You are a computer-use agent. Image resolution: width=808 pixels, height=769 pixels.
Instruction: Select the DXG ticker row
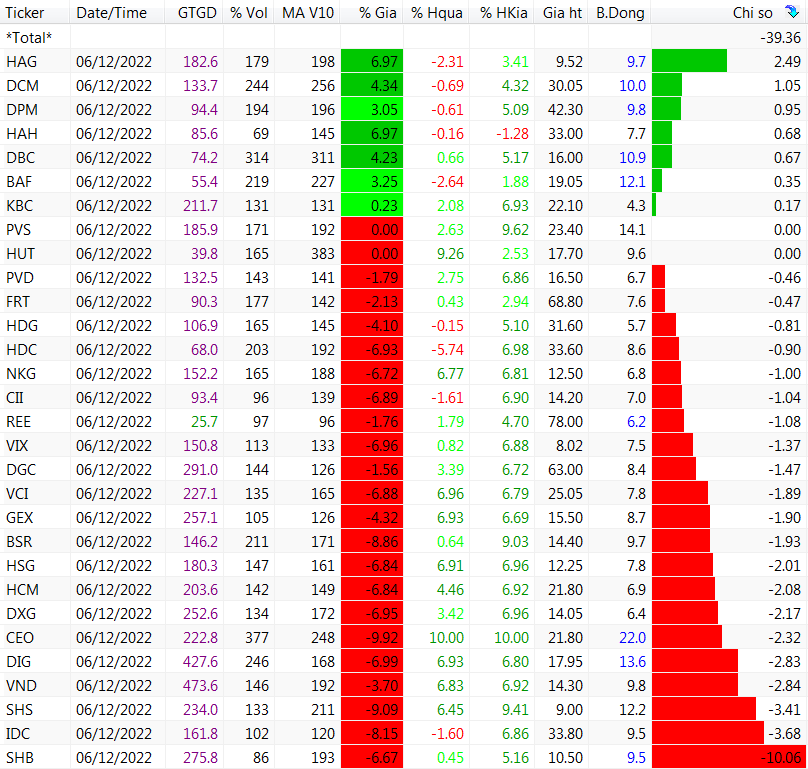(404, 613)
